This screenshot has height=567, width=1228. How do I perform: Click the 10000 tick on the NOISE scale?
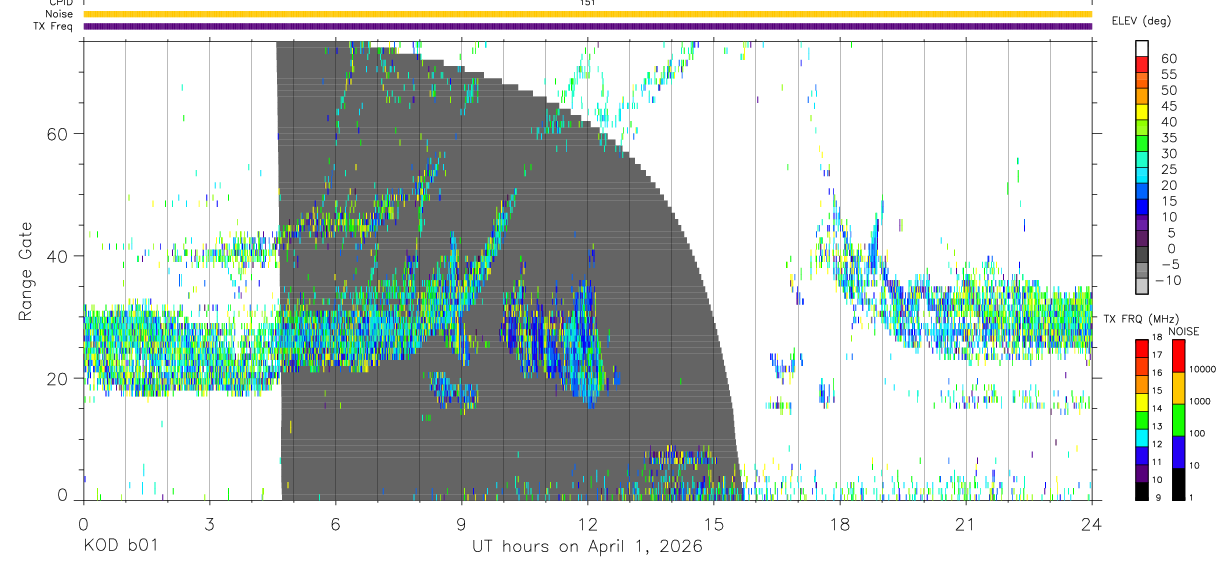tap(1201, 369)
